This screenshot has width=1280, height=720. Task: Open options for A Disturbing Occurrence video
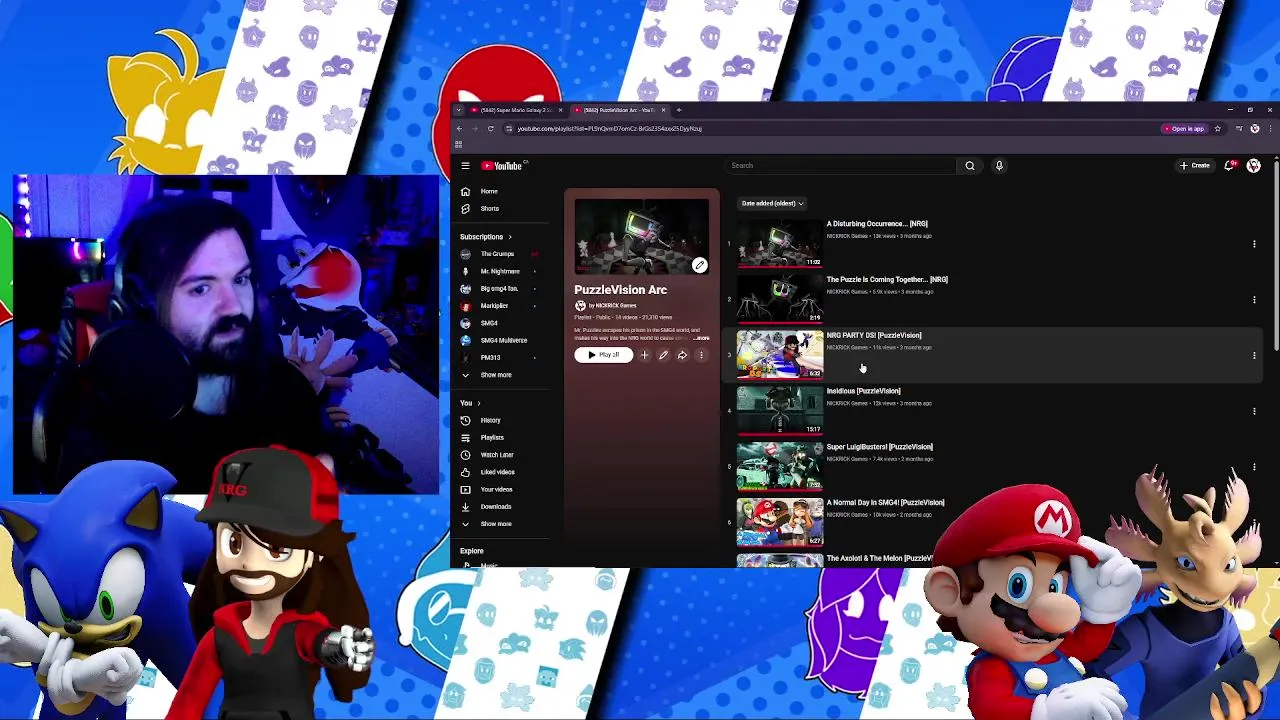click(1254, 243)
